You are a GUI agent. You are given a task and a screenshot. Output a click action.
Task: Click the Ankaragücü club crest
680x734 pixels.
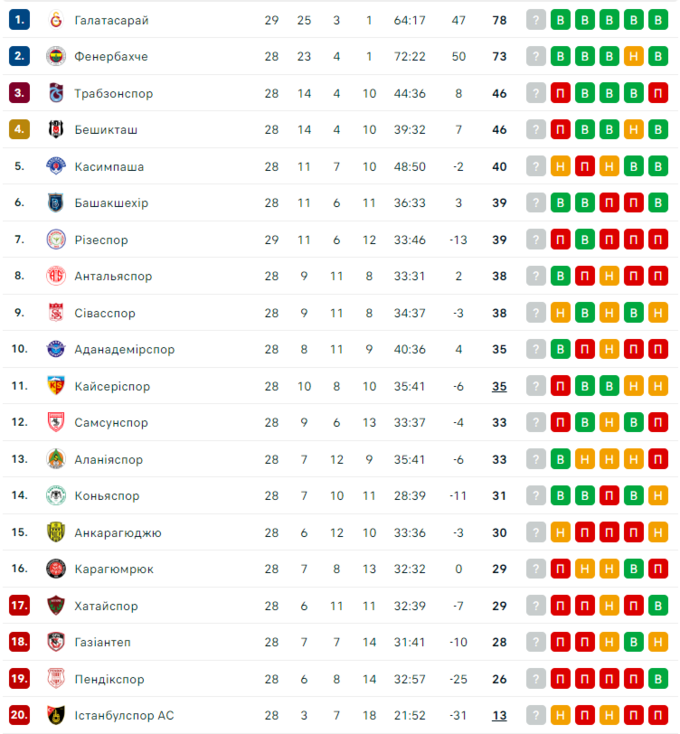pyautogui.click(x=55, y=533)
